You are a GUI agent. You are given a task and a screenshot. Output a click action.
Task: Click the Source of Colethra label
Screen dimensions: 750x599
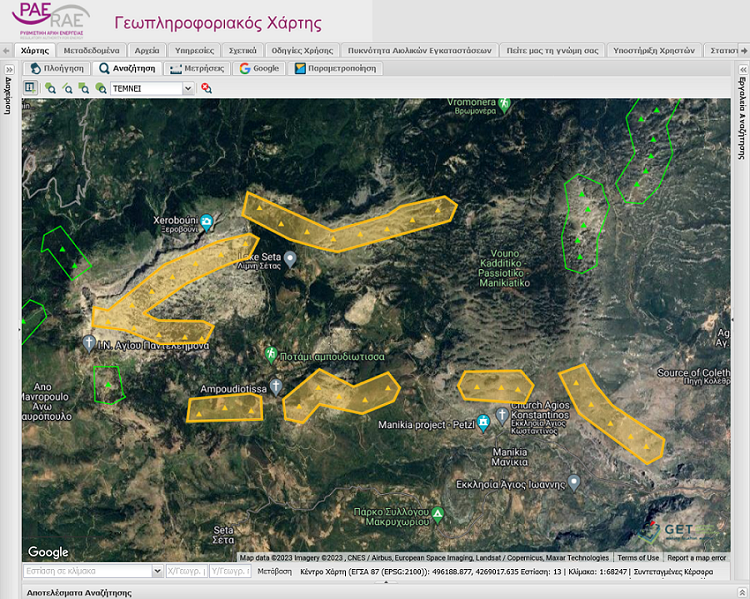693,376
